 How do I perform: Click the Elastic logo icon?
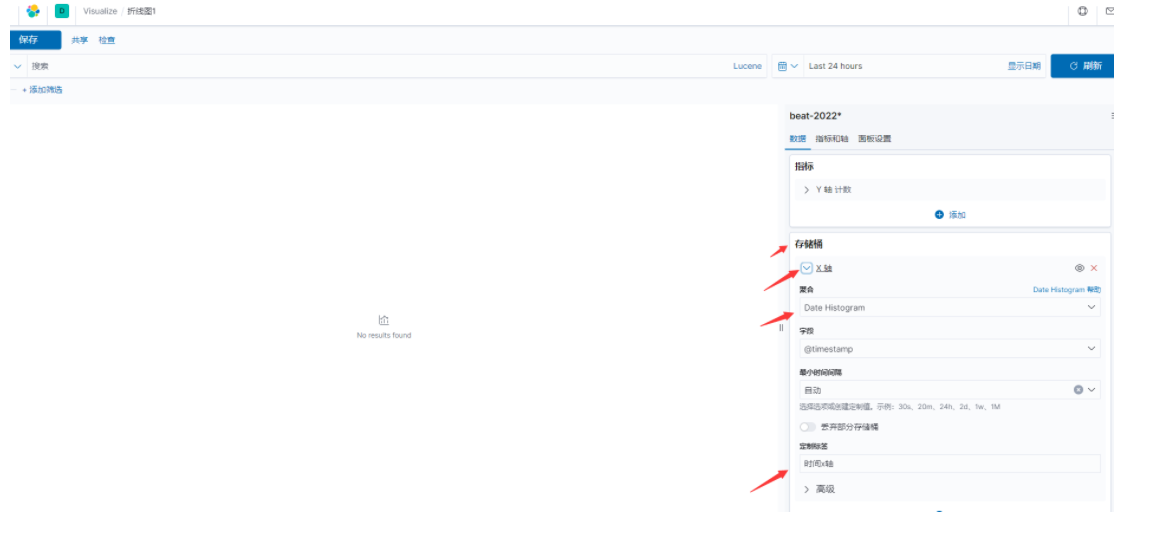tap(32, 11)
